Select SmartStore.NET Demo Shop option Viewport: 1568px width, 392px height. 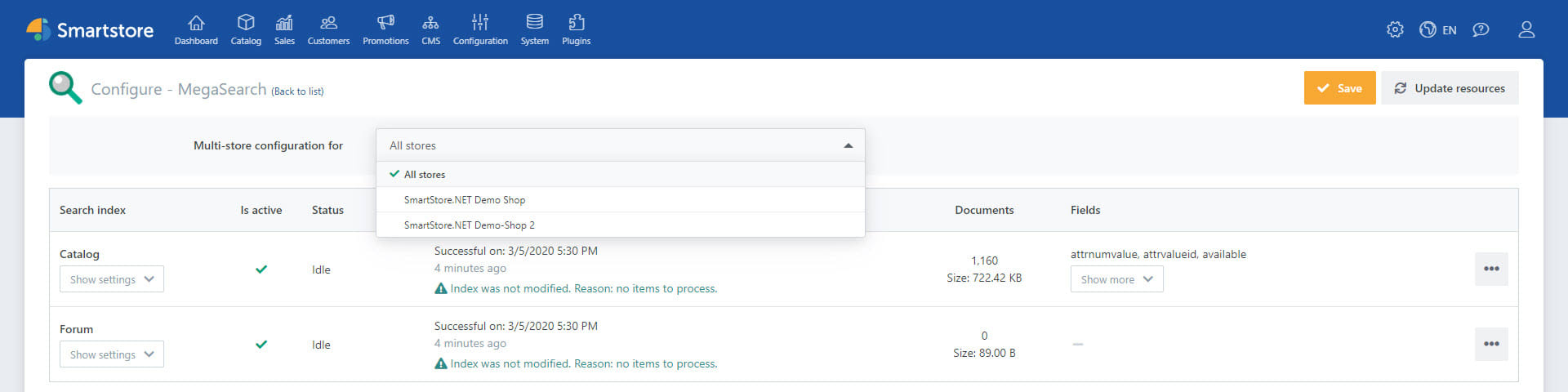click(465, 200)
